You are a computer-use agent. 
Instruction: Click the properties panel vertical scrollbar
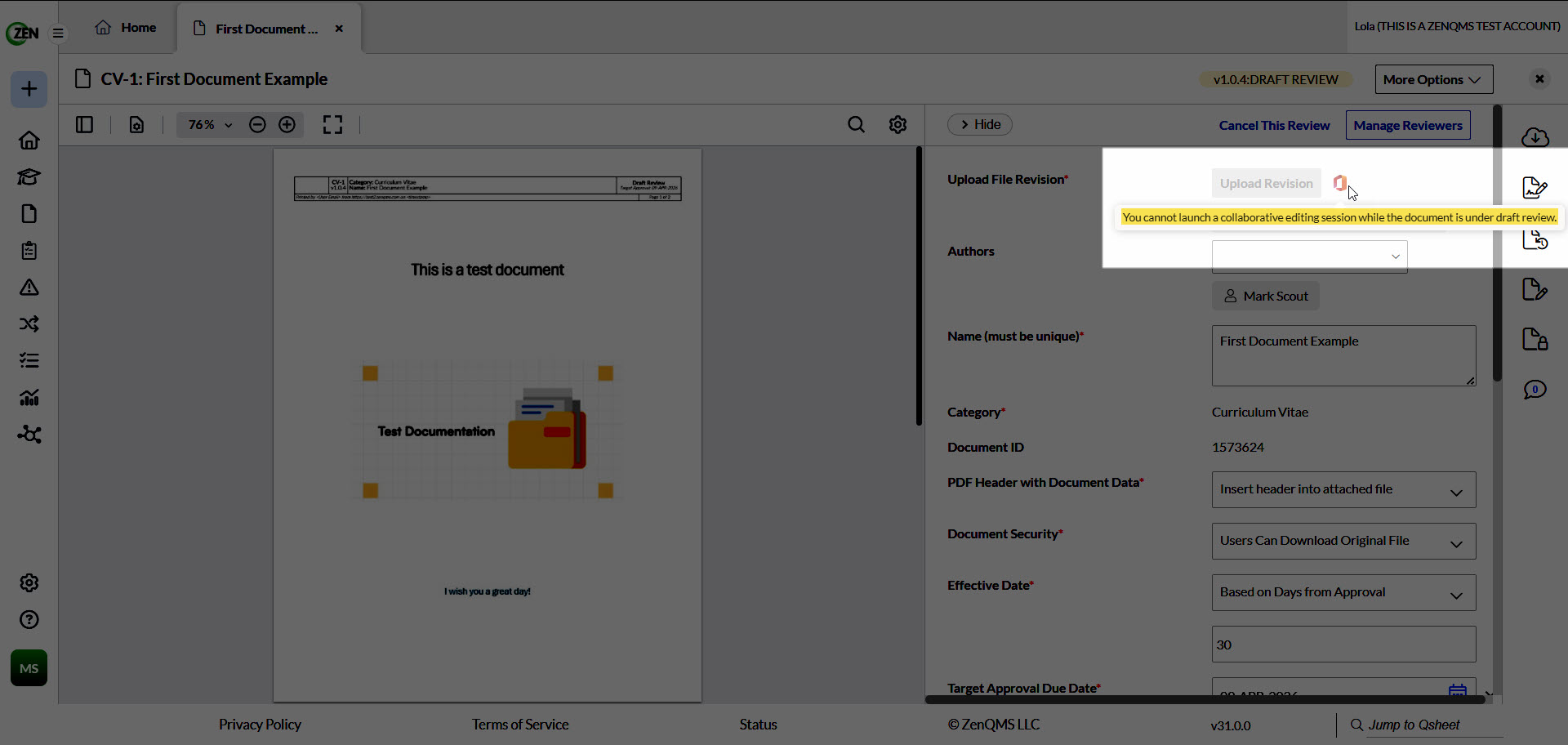coord(1497,243)
